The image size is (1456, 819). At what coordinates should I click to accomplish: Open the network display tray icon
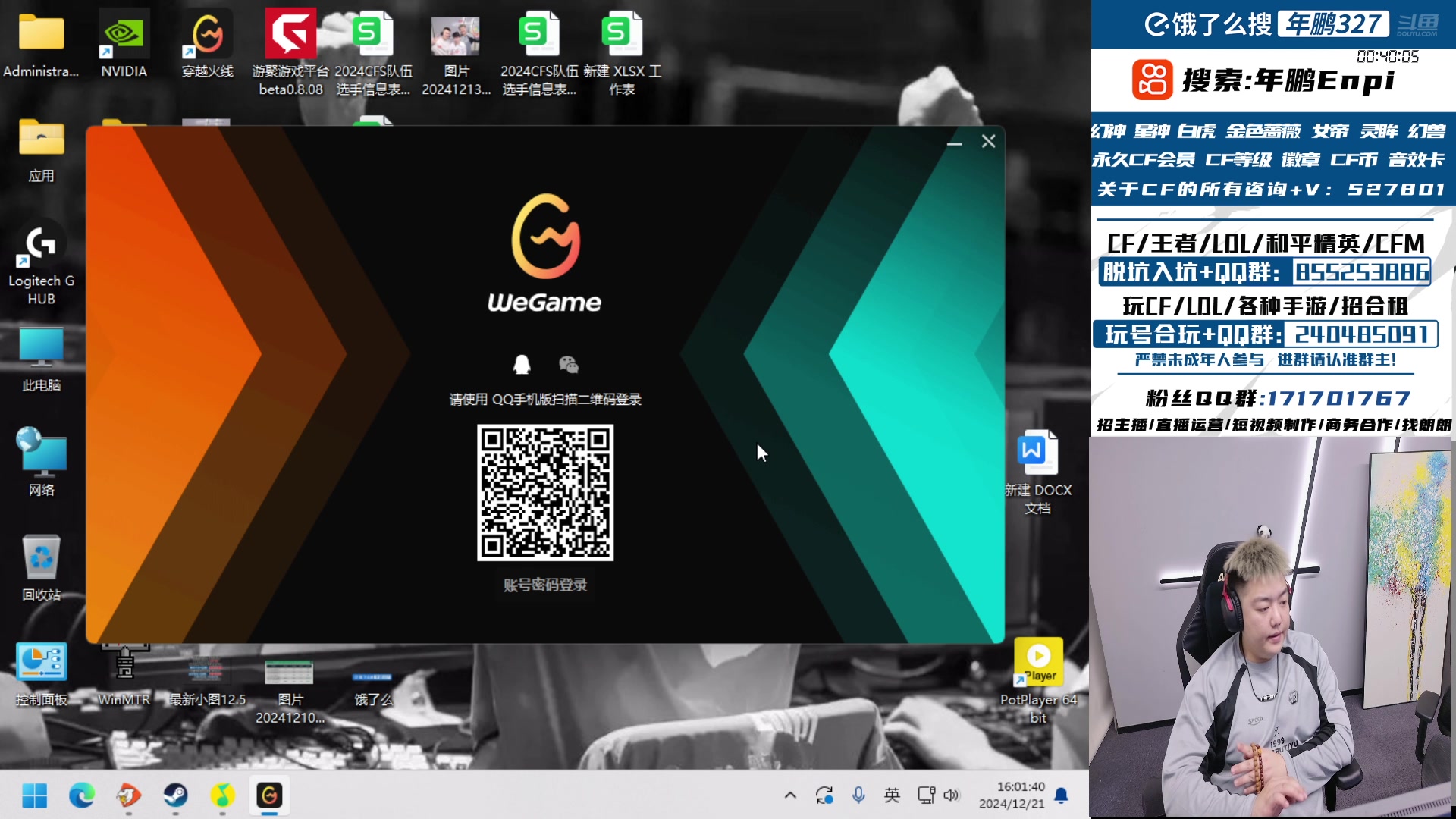(926, 795)
